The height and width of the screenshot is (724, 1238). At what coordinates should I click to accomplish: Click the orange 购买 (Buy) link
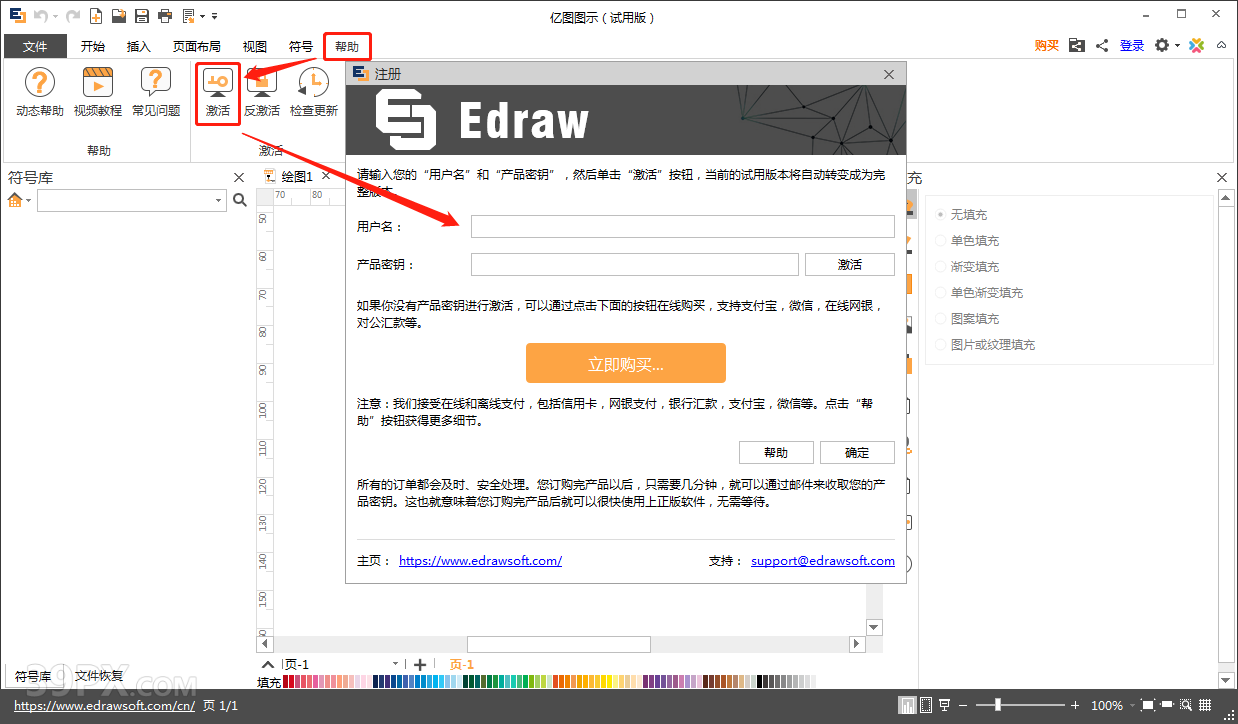pos(1047,46)
